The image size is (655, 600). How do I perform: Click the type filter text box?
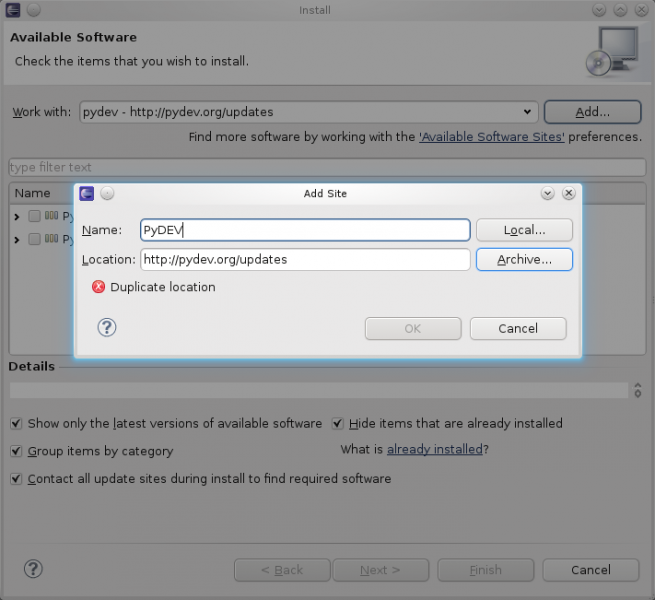(327, 167)
